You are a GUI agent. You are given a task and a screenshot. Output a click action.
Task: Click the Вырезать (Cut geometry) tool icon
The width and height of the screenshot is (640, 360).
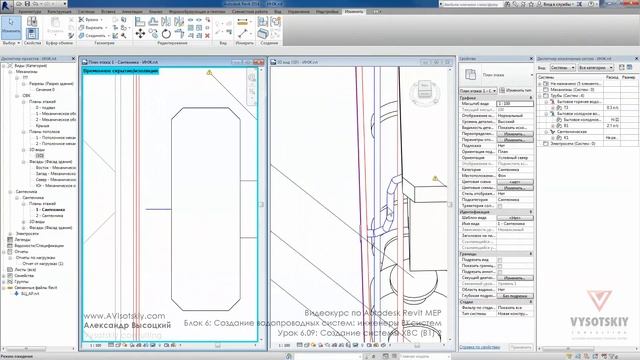(82, 27)
